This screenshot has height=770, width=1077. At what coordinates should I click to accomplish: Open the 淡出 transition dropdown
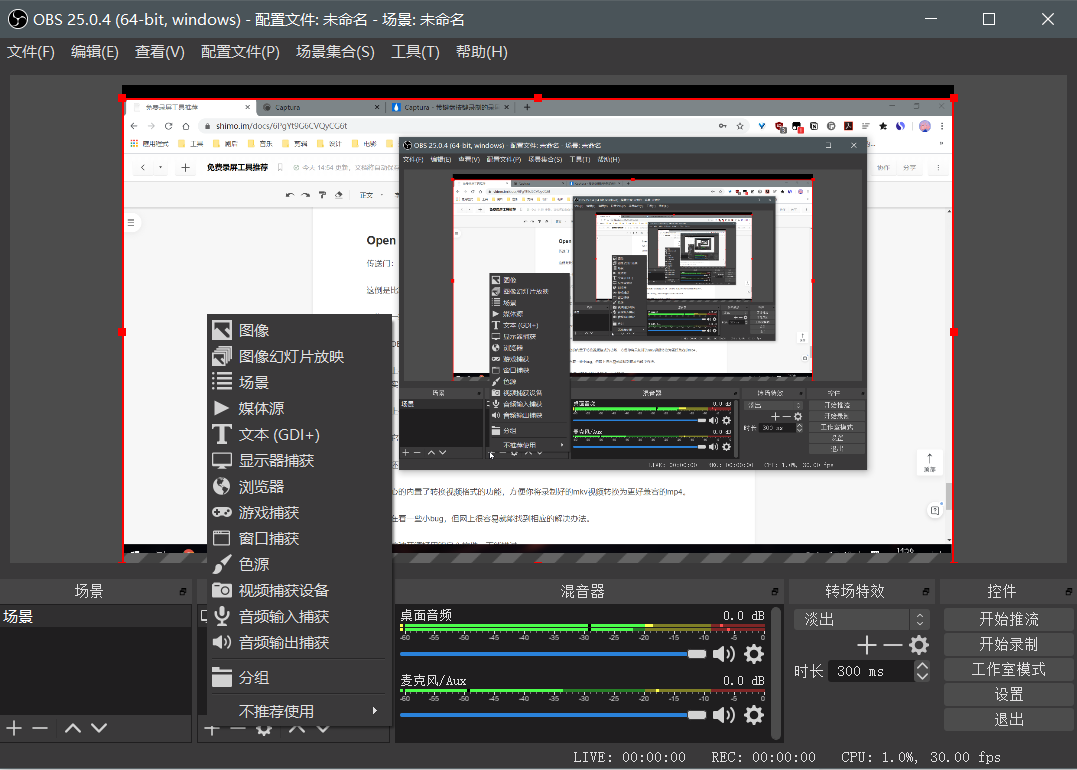tap(861, 620)
